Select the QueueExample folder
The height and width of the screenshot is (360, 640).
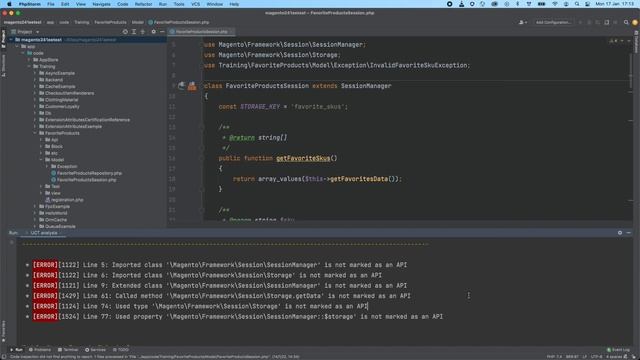[x=60, y=226]
